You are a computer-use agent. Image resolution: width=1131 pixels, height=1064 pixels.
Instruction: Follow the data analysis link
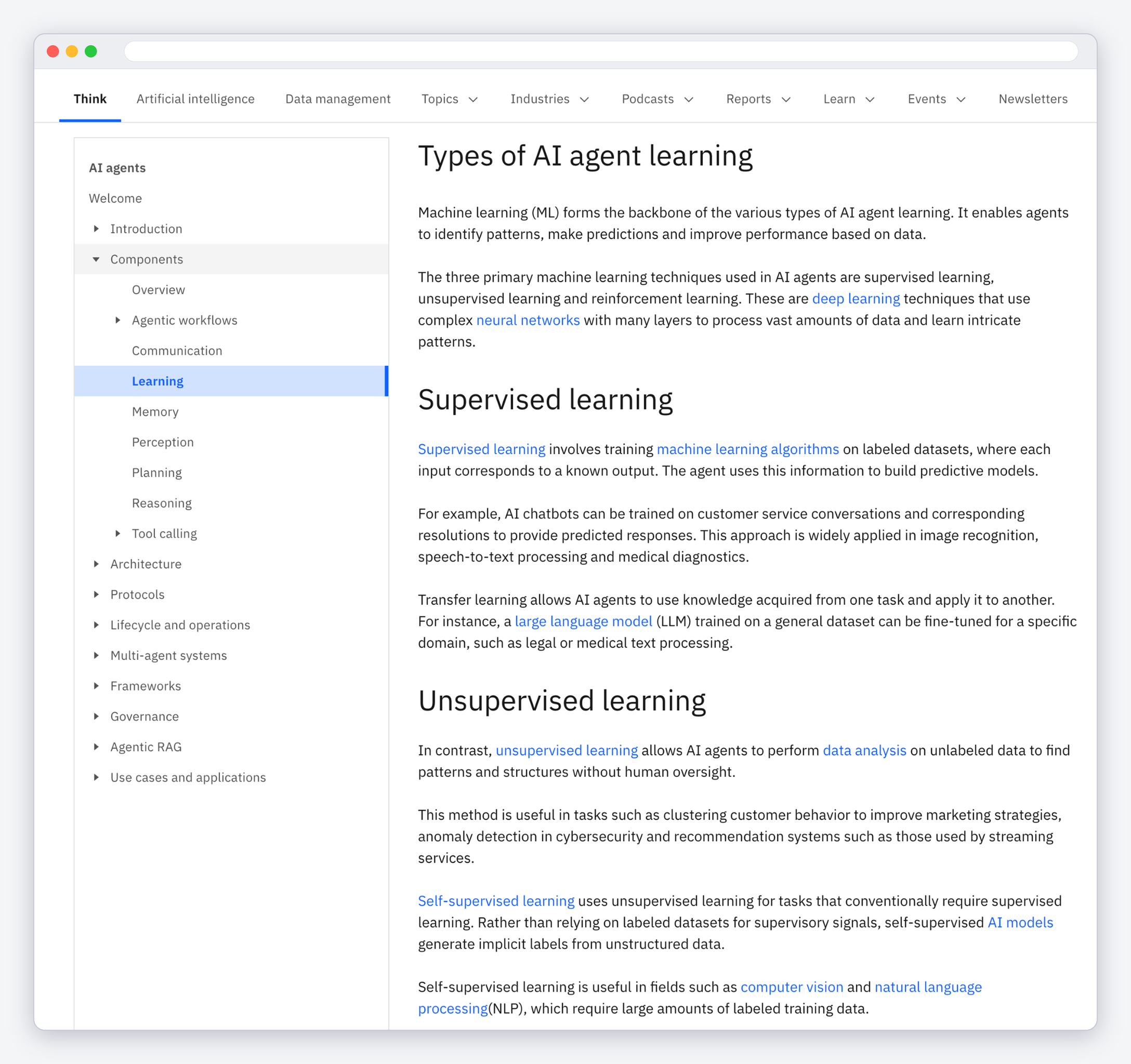pyautogui.click(x=864, y=751)
